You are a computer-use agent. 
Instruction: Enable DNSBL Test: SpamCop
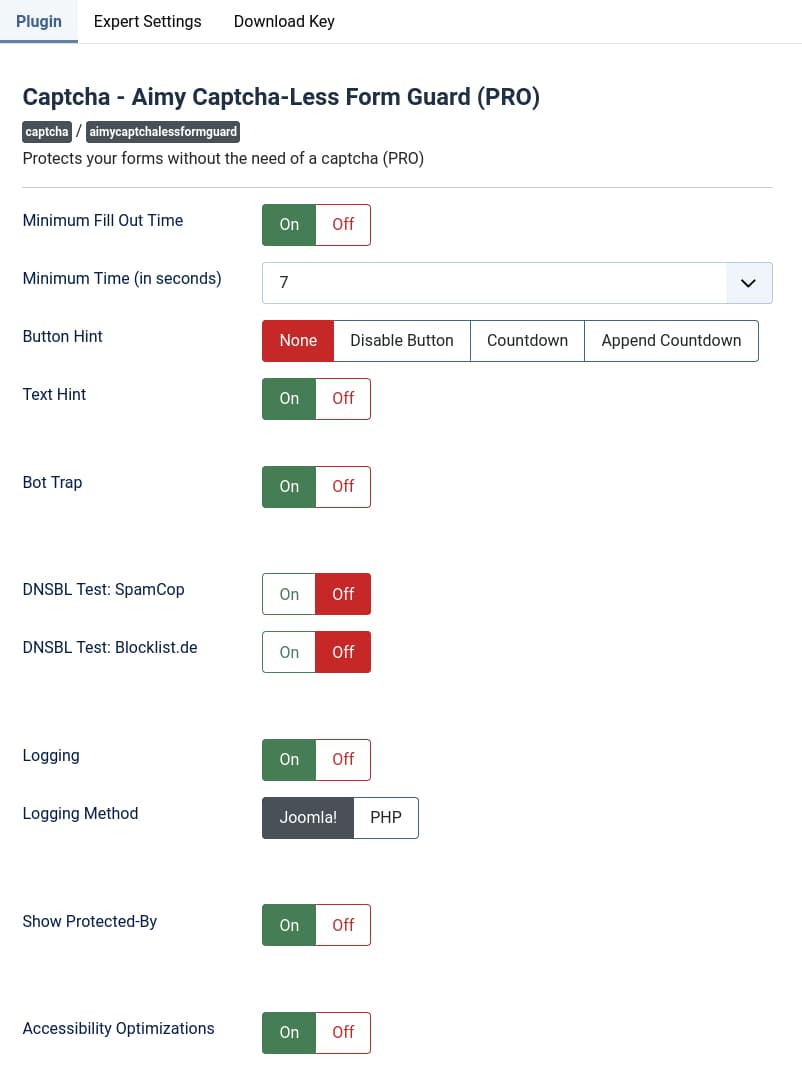289,594
